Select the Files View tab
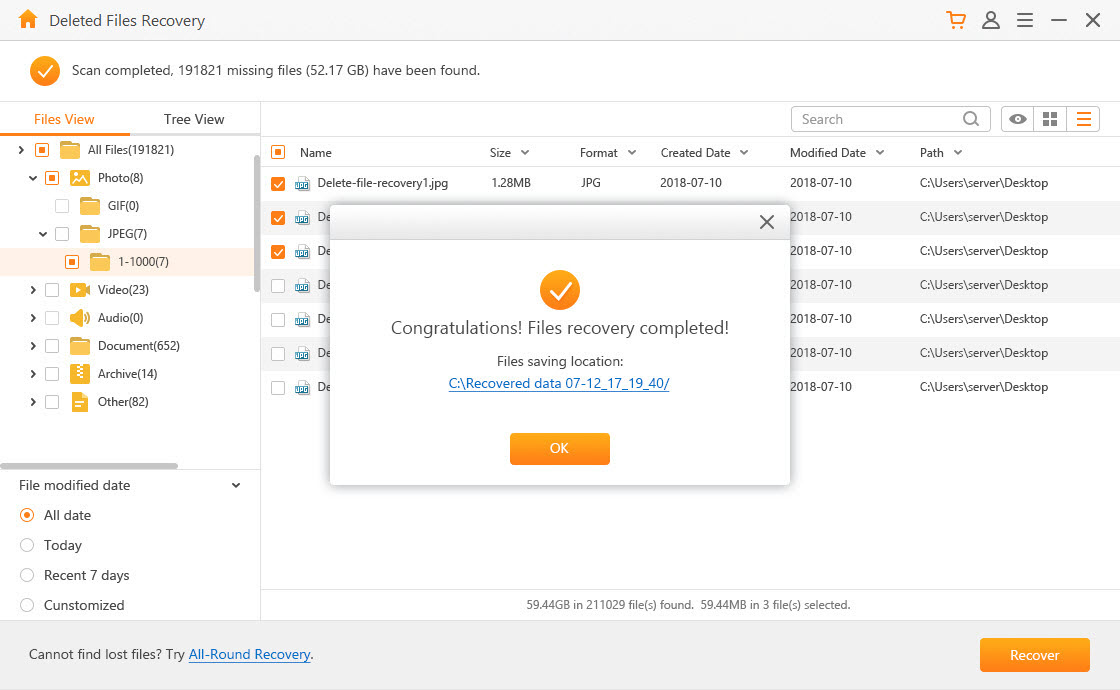This screenshot has width=1120, height=690. [64, 118]
